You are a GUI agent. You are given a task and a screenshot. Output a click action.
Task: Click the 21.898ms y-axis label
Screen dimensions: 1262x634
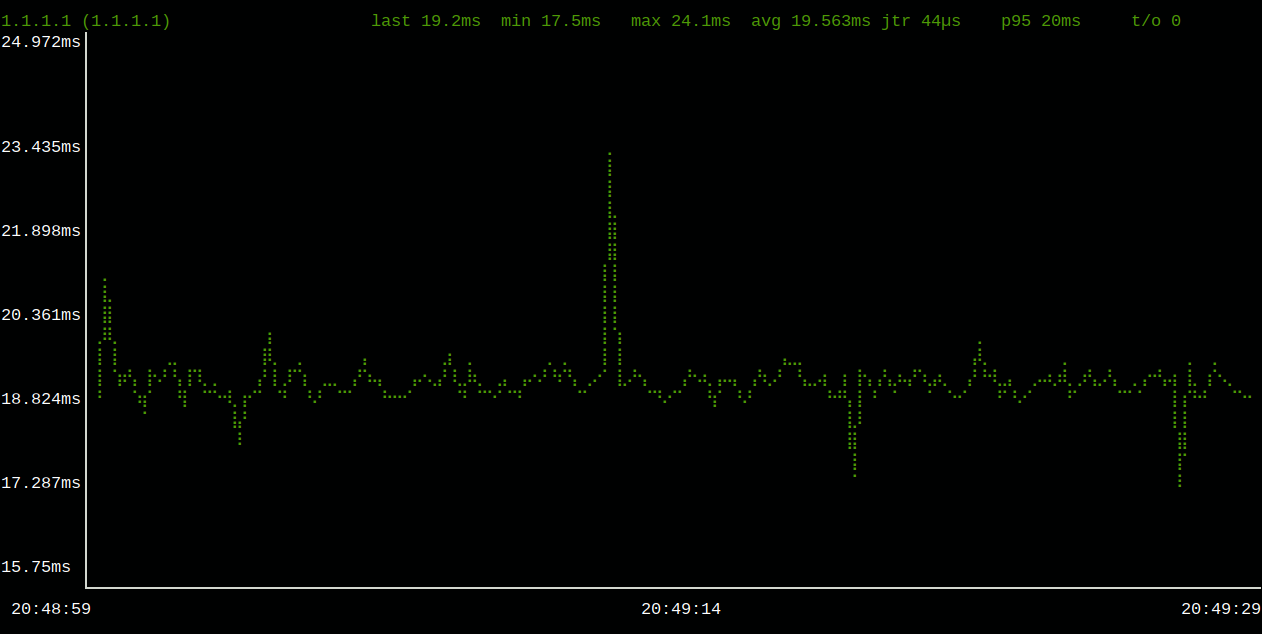41,231
